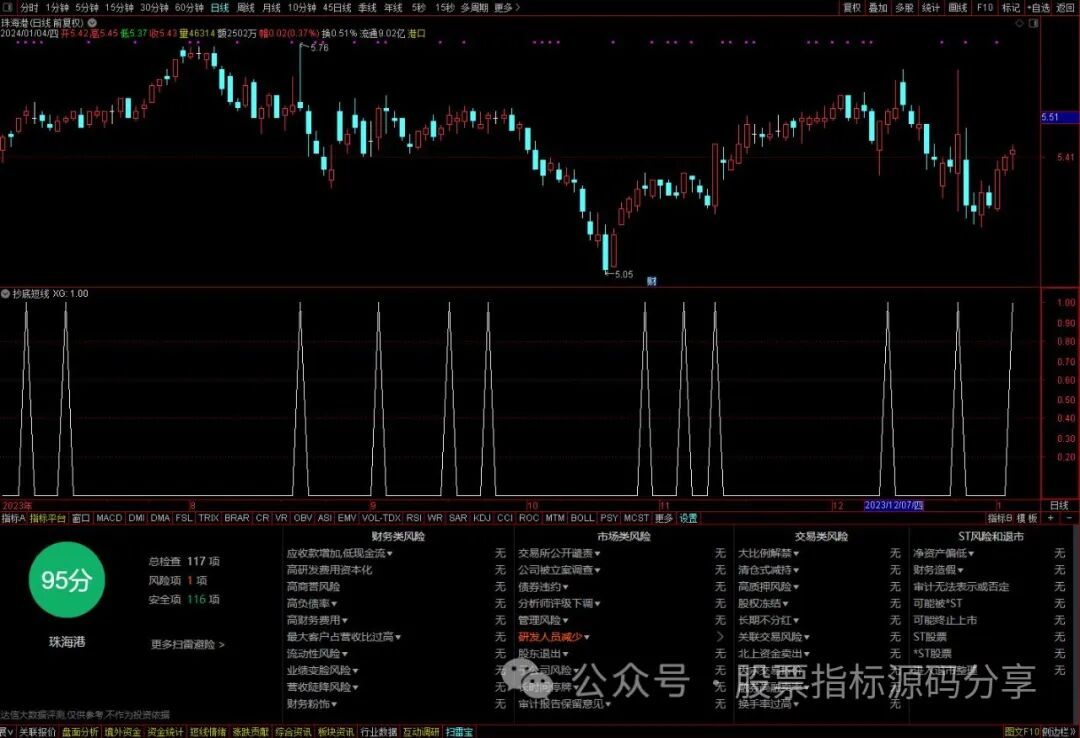Select the BOLL indicator
This screenshot has width=1080, height=738.
click(x=582, y=517)
